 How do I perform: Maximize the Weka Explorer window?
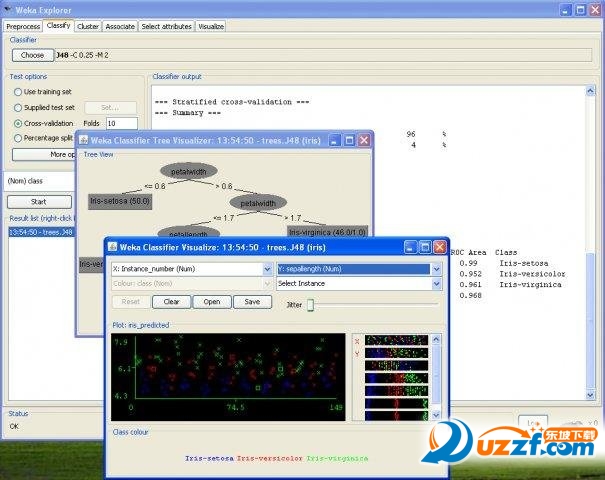click(x=580, y=10)
